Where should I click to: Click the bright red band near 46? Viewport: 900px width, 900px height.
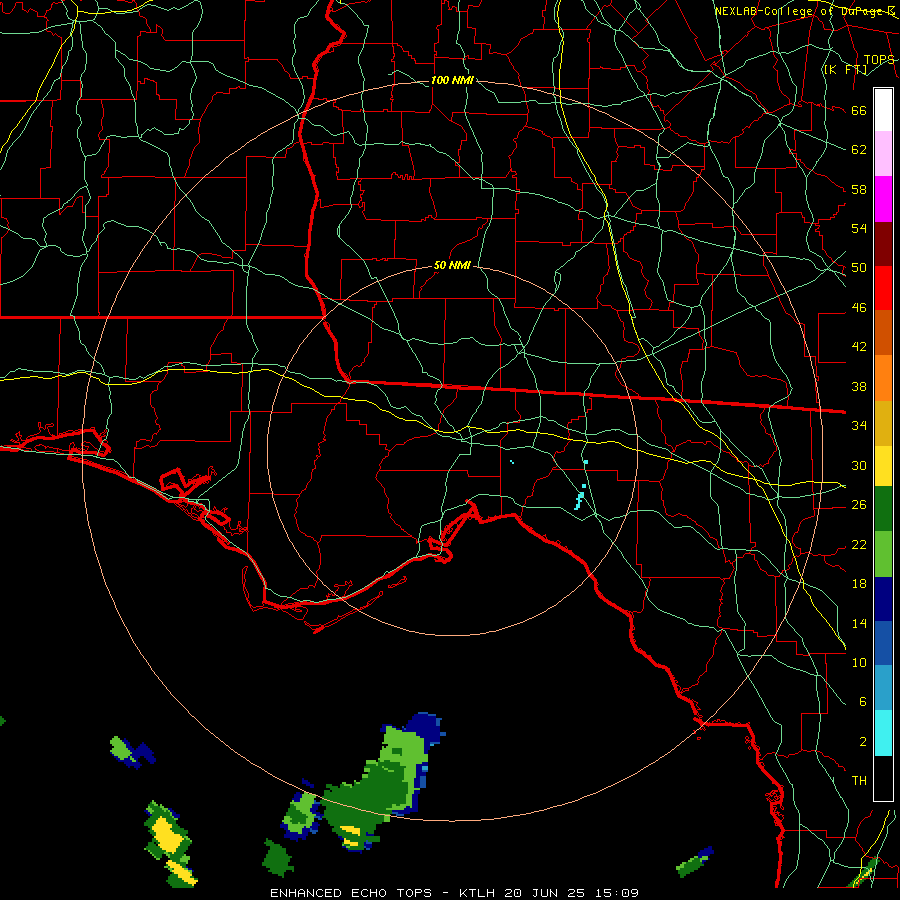tap(883, 288)
